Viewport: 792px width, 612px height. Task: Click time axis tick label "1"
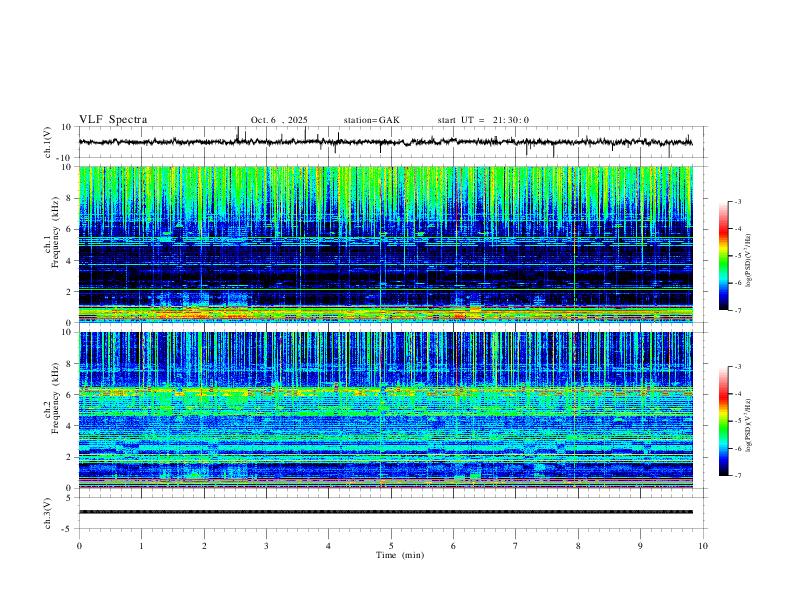[x=141, y=546]
